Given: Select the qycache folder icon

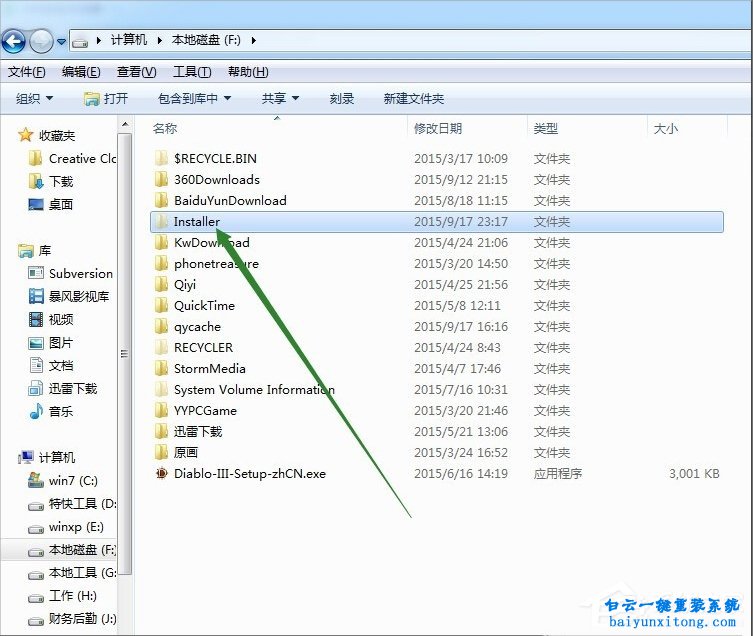Looking at the screenshot, I should pyautogui.click(x=161, y=326).
